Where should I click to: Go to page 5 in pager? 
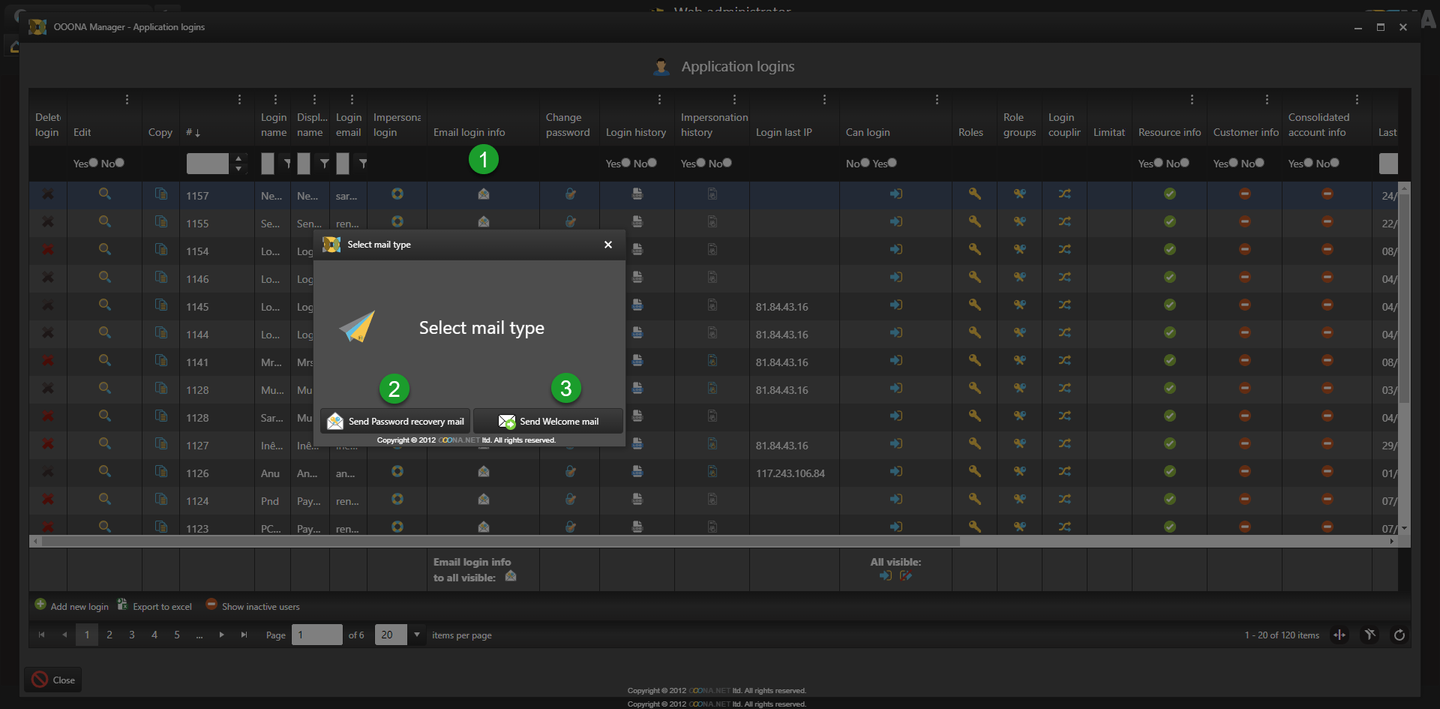click(x=177, y=635)
